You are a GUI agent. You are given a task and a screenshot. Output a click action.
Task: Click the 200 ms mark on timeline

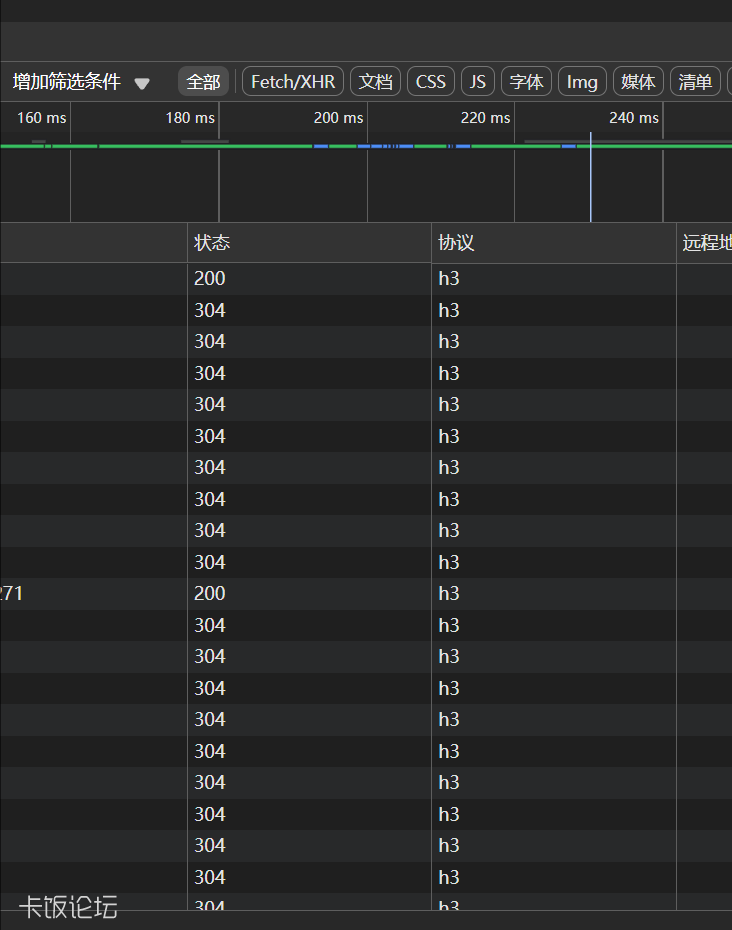point(339,118)
